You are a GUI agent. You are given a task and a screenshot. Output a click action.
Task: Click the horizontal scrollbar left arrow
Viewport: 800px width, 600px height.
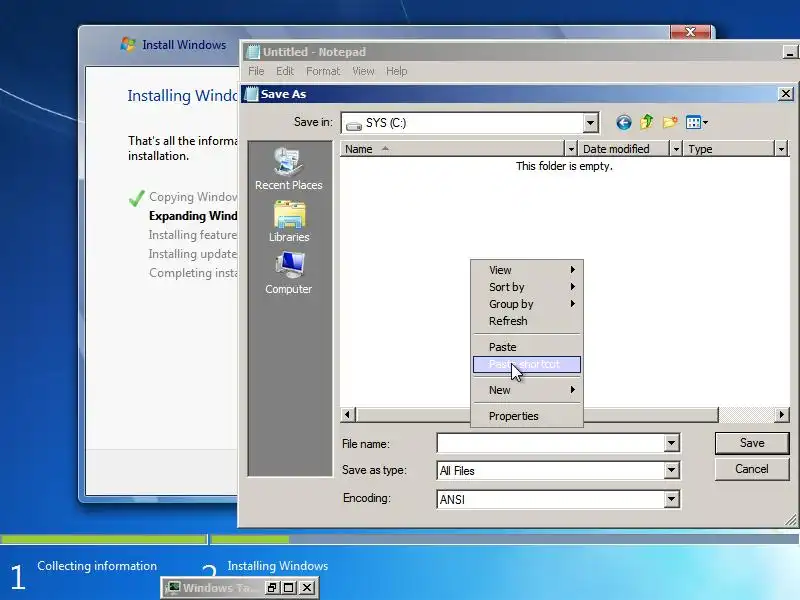click(x=348, y=414)
